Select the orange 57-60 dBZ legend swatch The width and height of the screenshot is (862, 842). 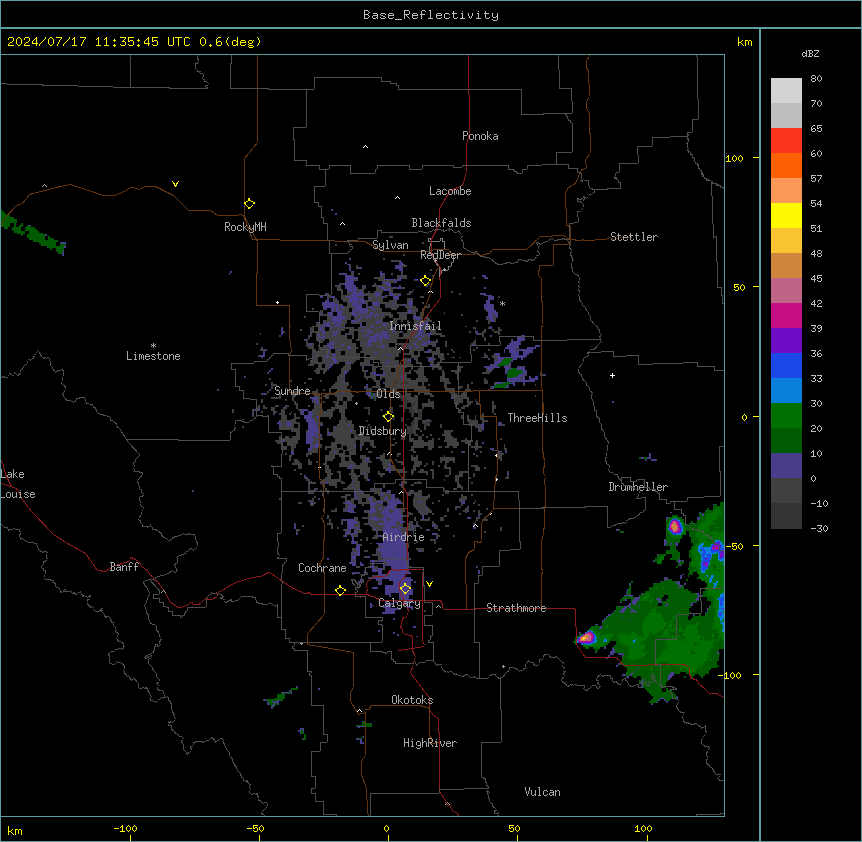point(786,165)
